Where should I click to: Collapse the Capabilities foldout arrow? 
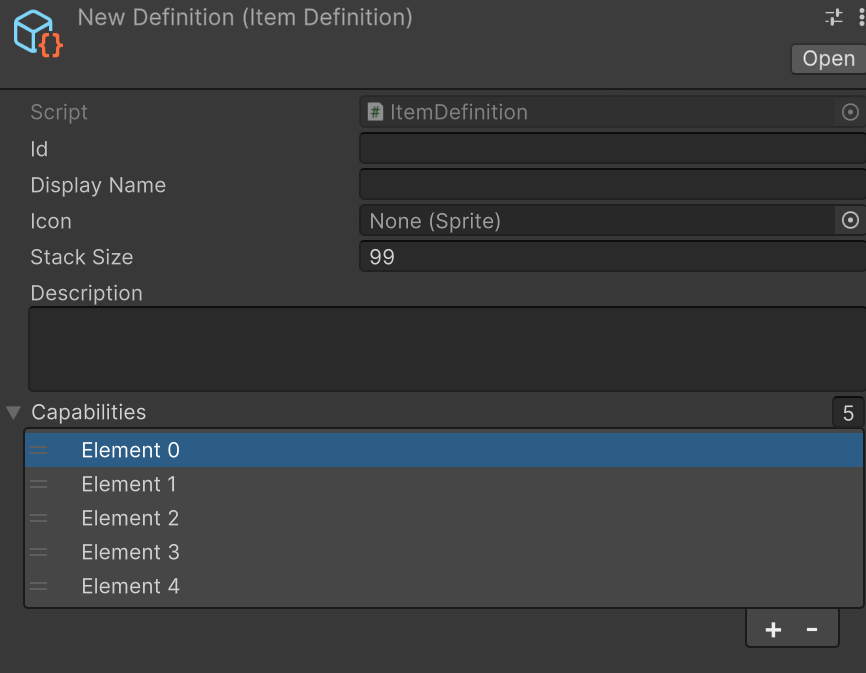pos(13,412)
